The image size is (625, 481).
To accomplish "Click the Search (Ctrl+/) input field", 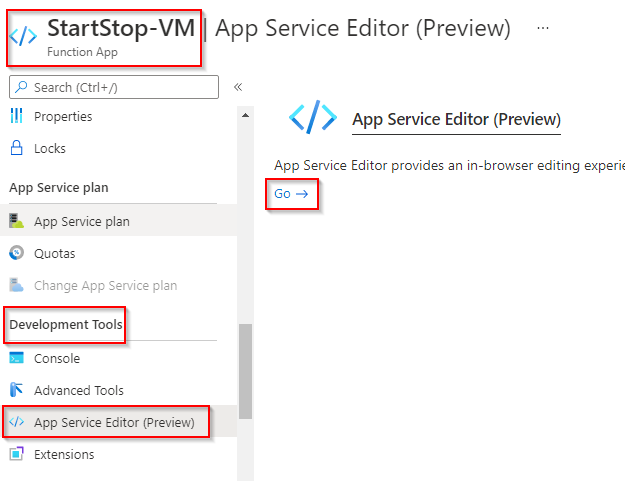I will 114,87.
